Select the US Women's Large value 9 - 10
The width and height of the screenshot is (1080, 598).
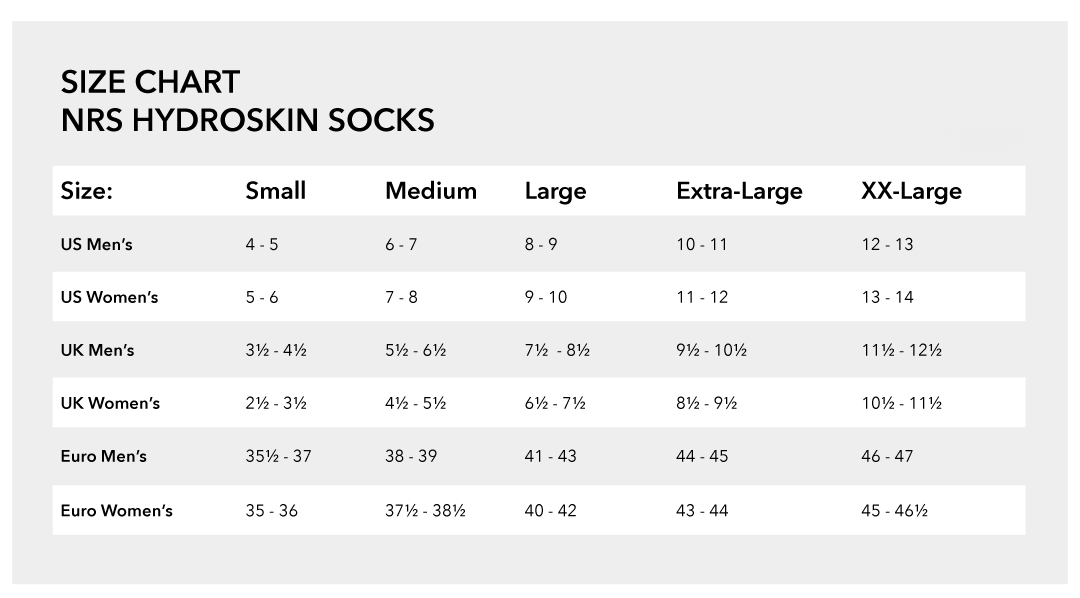click(x=546, y=298)
